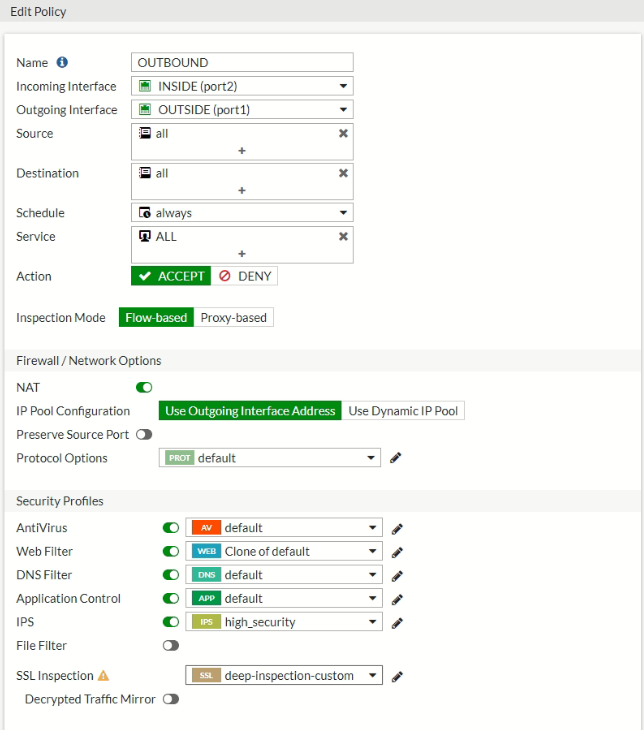The width and height of the screenshot is (644, 730).
Task: Disable the NAT toggle
Action: (x=144, y=387)
